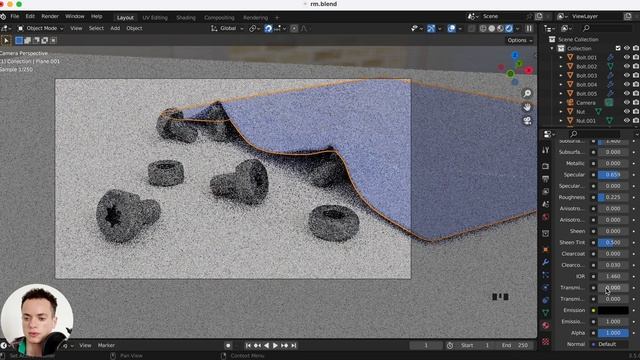Disable Nut object in renders
The image size is (640, 360).
click(x=636, y=111)
